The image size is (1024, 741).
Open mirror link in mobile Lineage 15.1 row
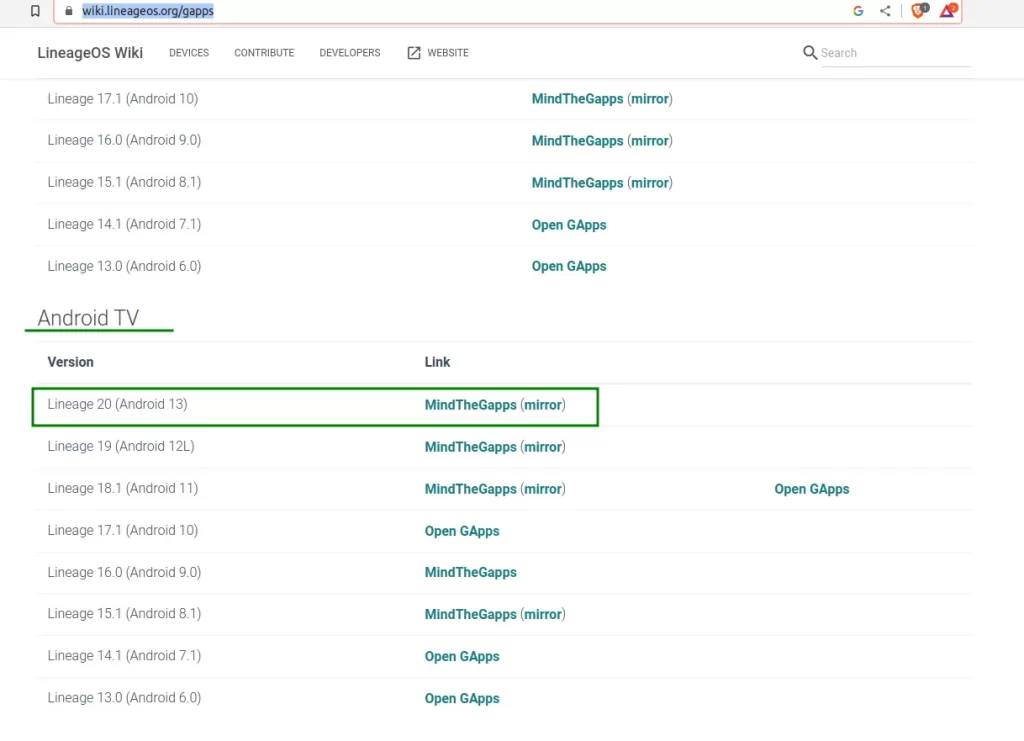click(650, 183)
